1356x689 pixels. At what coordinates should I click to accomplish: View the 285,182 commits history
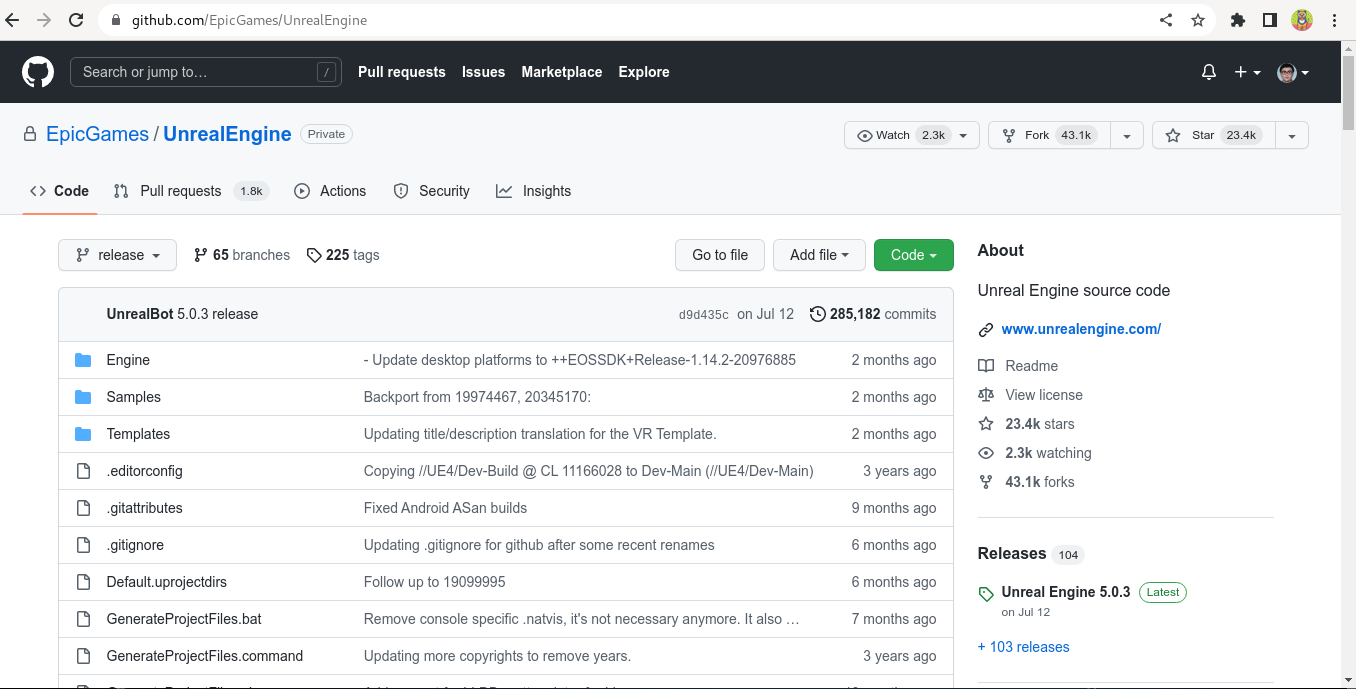[873, 314]
